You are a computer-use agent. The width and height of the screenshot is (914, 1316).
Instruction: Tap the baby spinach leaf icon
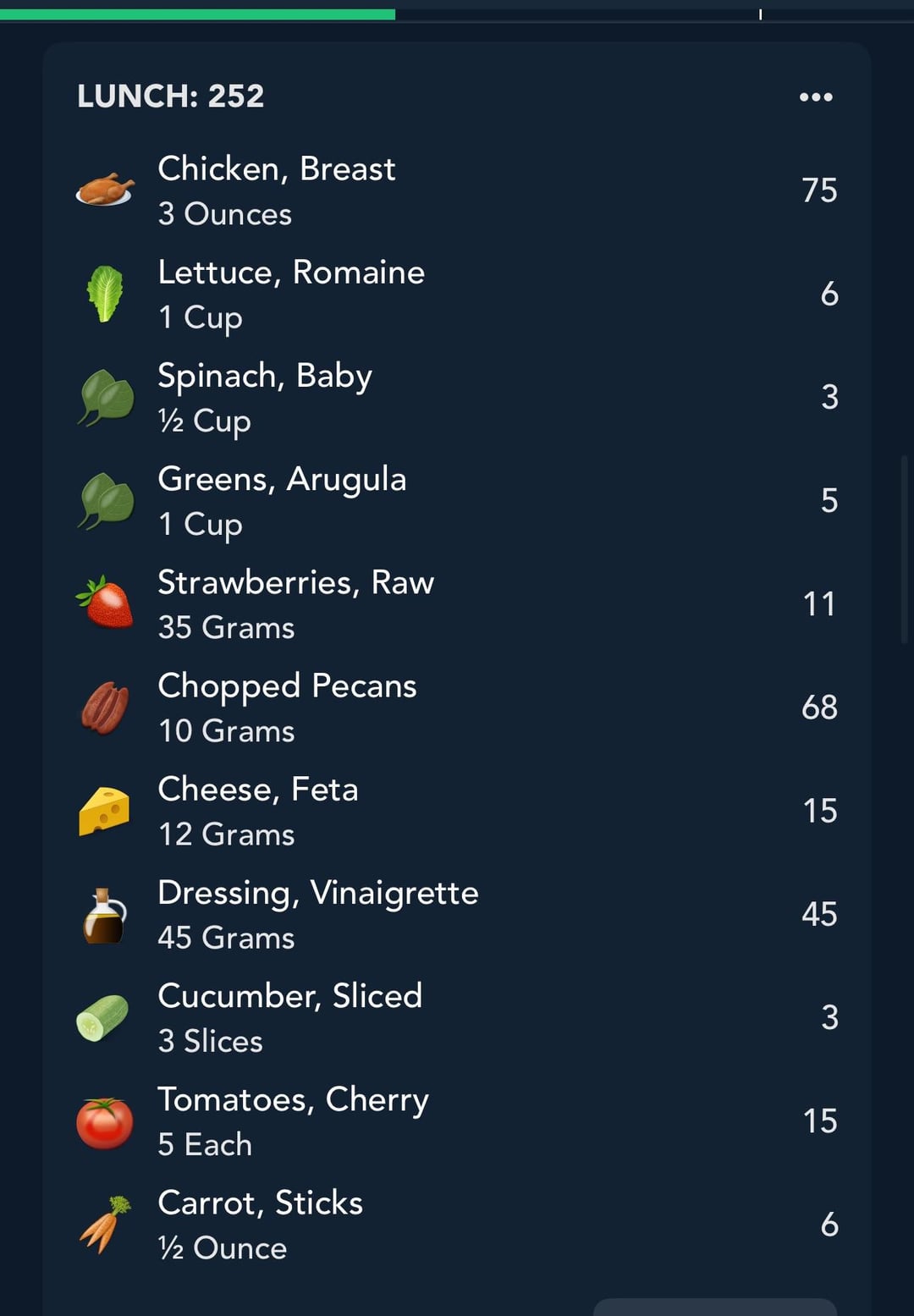106,397
